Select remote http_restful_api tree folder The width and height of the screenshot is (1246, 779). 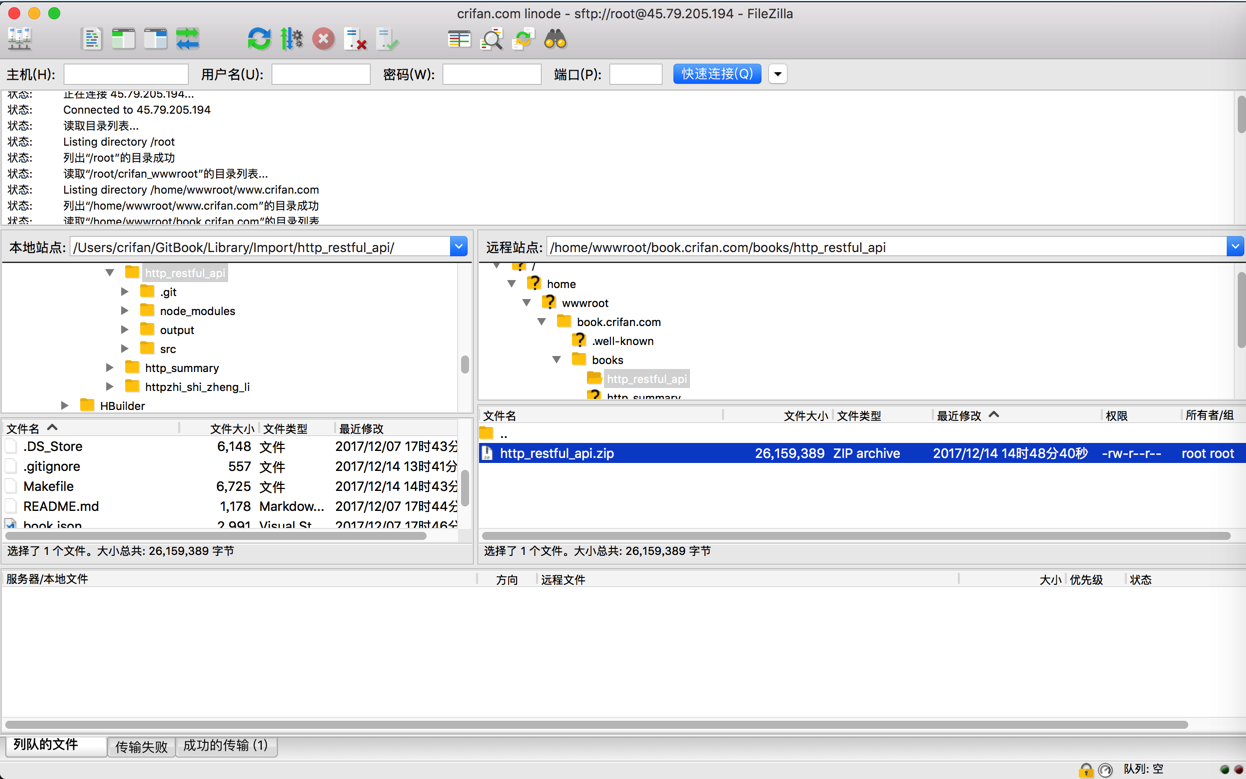[647, 379]
